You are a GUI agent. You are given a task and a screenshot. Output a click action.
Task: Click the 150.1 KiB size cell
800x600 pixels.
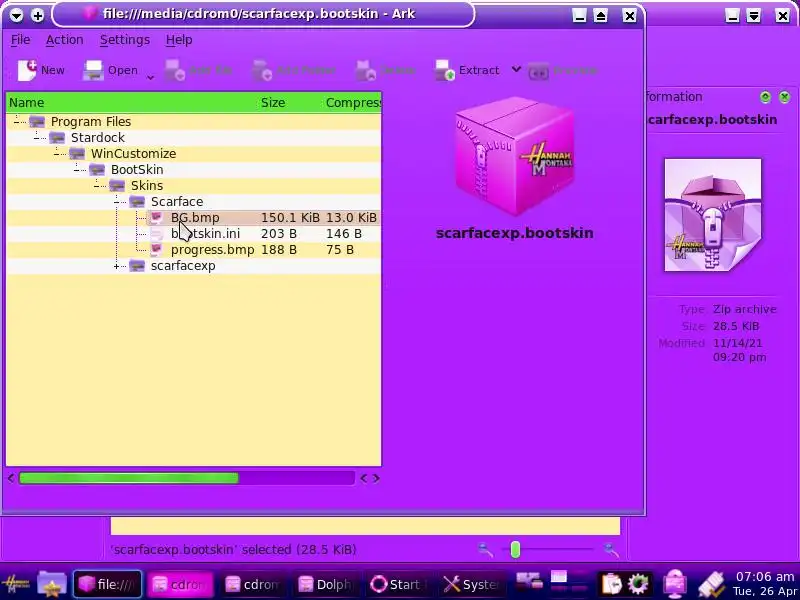pos(290,218)
